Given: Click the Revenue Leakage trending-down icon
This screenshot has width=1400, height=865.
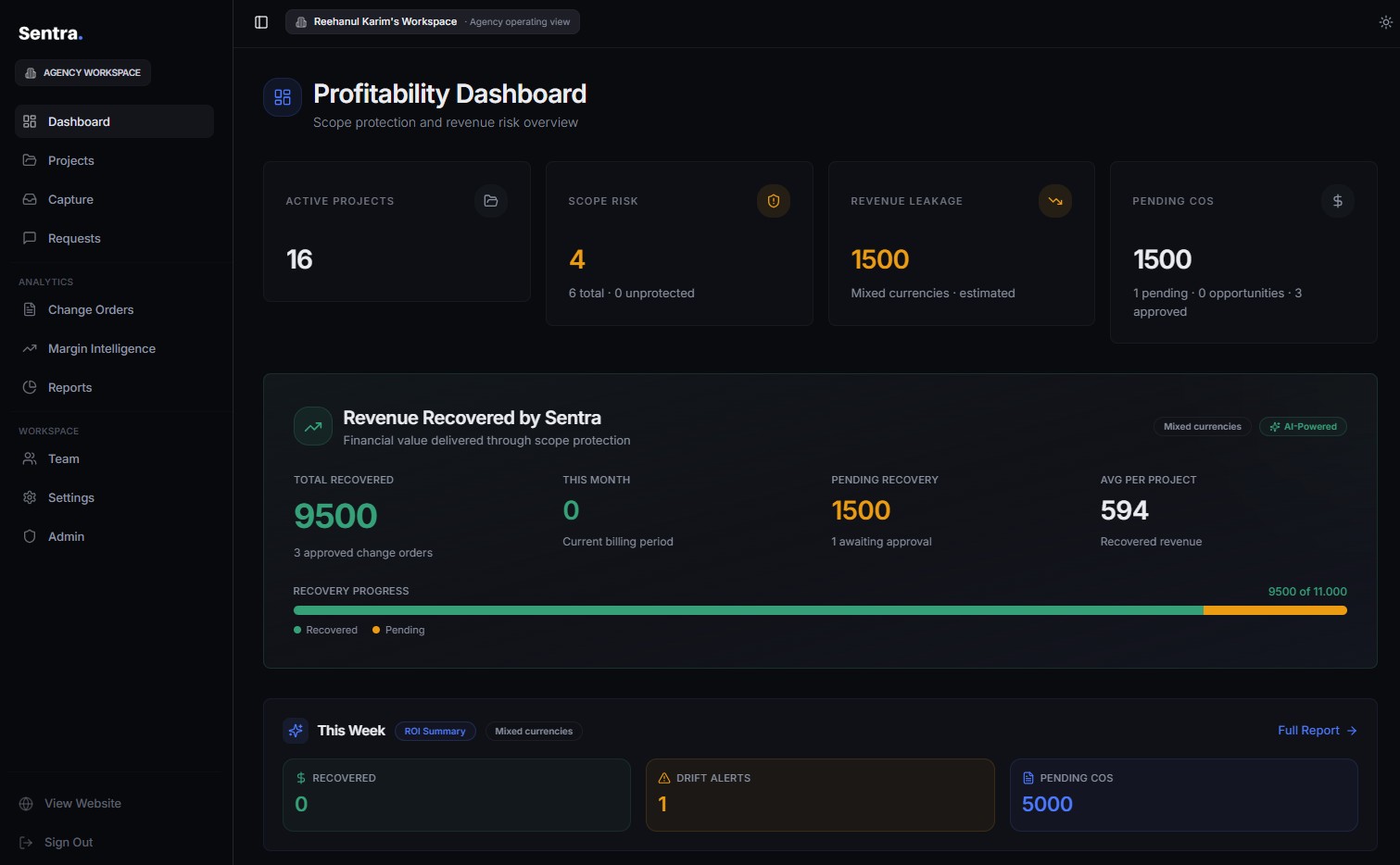Looking at the screenshot, I should [1055, 201].
